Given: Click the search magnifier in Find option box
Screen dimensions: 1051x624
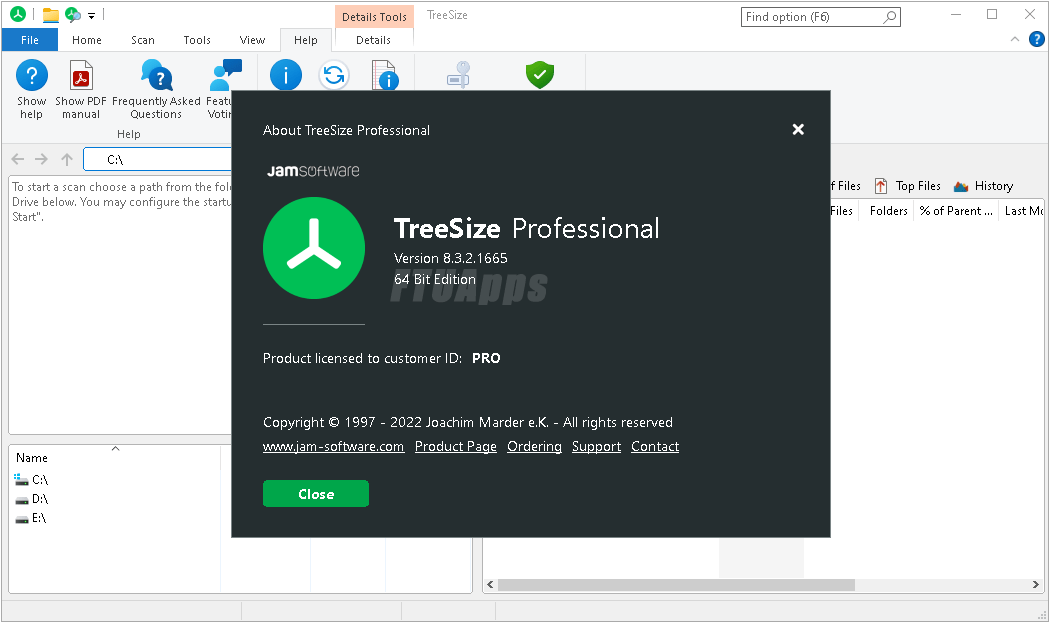Looking at the screenshot, I should (x=889, y=17).
